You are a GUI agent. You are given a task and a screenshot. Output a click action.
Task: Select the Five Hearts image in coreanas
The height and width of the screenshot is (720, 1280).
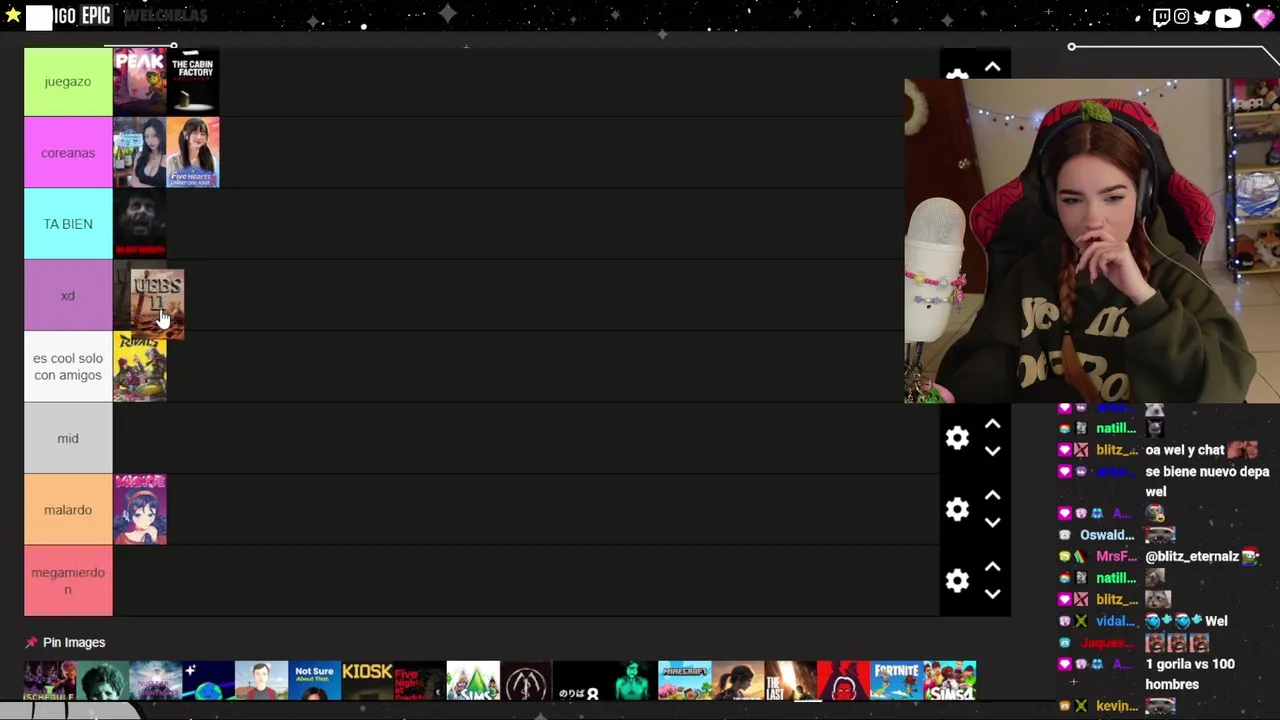pos(193,153)
